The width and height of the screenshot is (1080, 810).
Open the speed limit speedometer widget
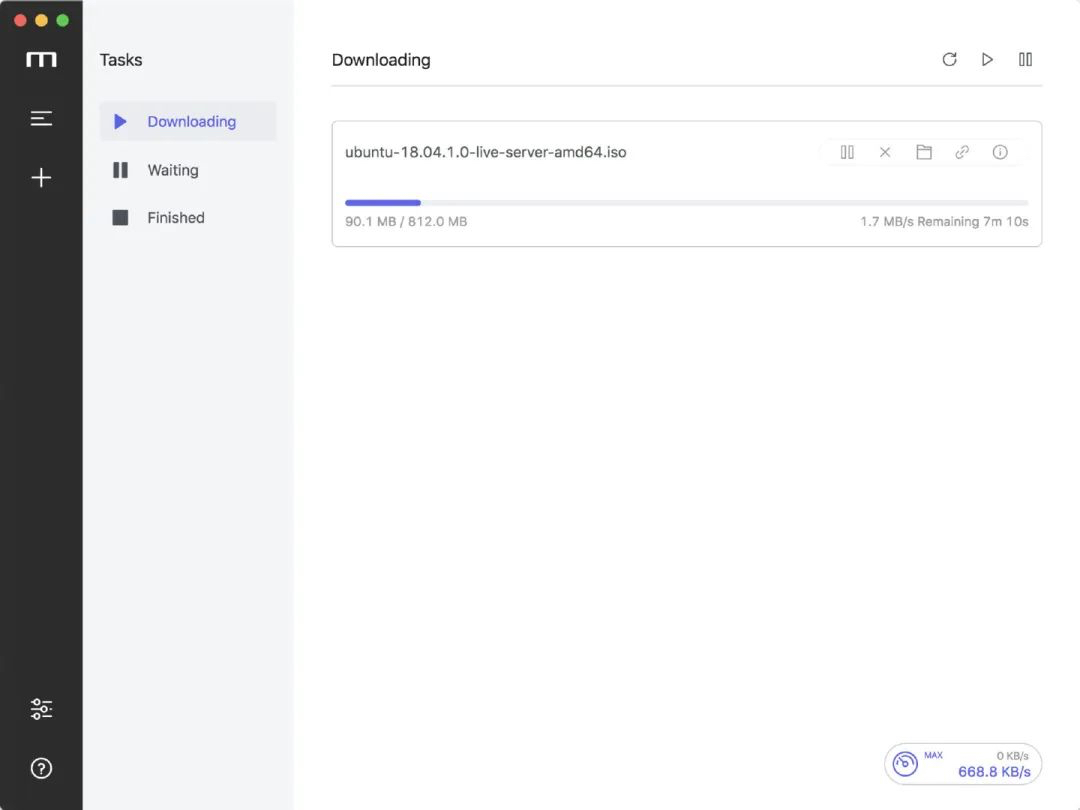[906, 764]
